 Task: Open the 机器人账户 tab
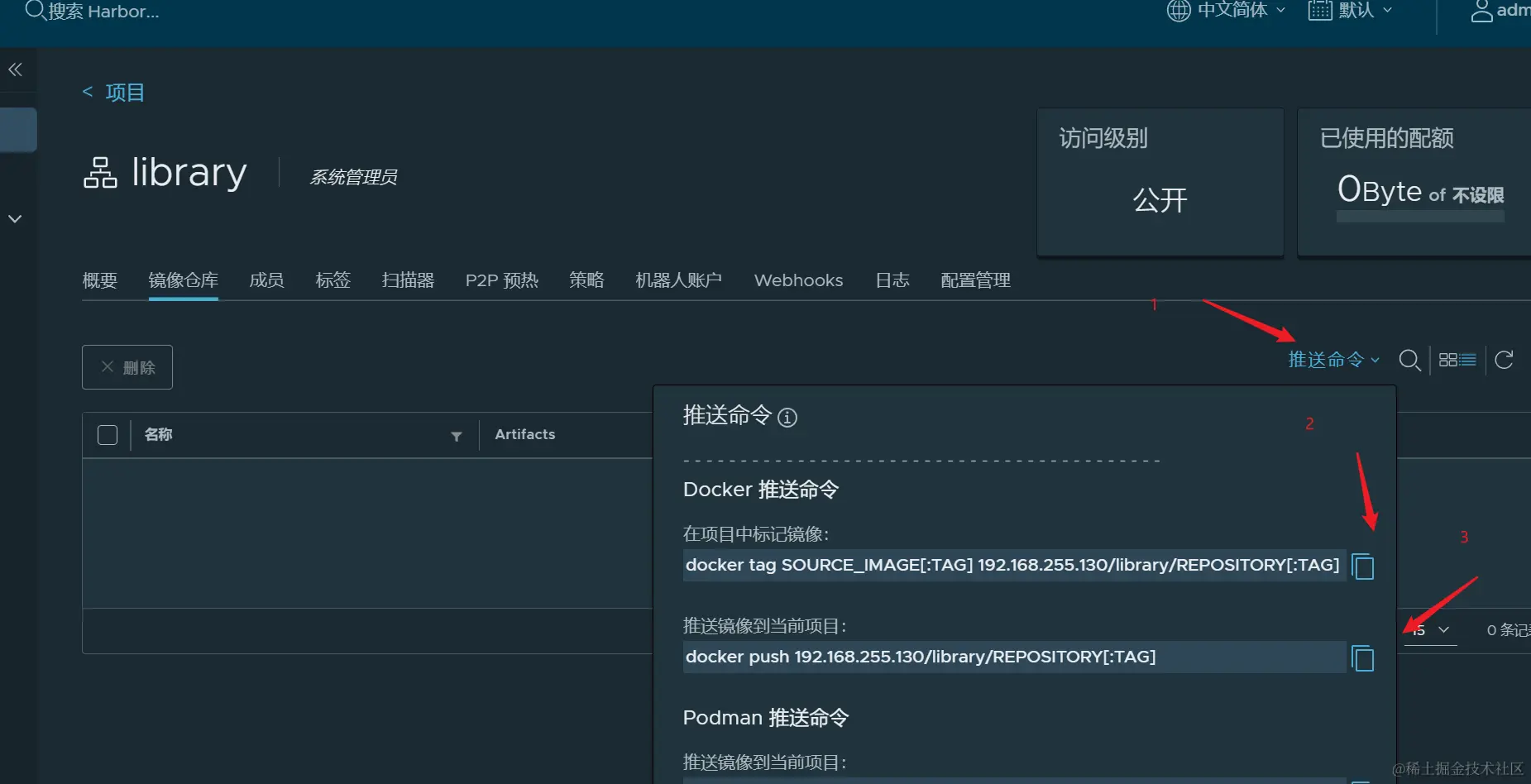coord(678,280)
